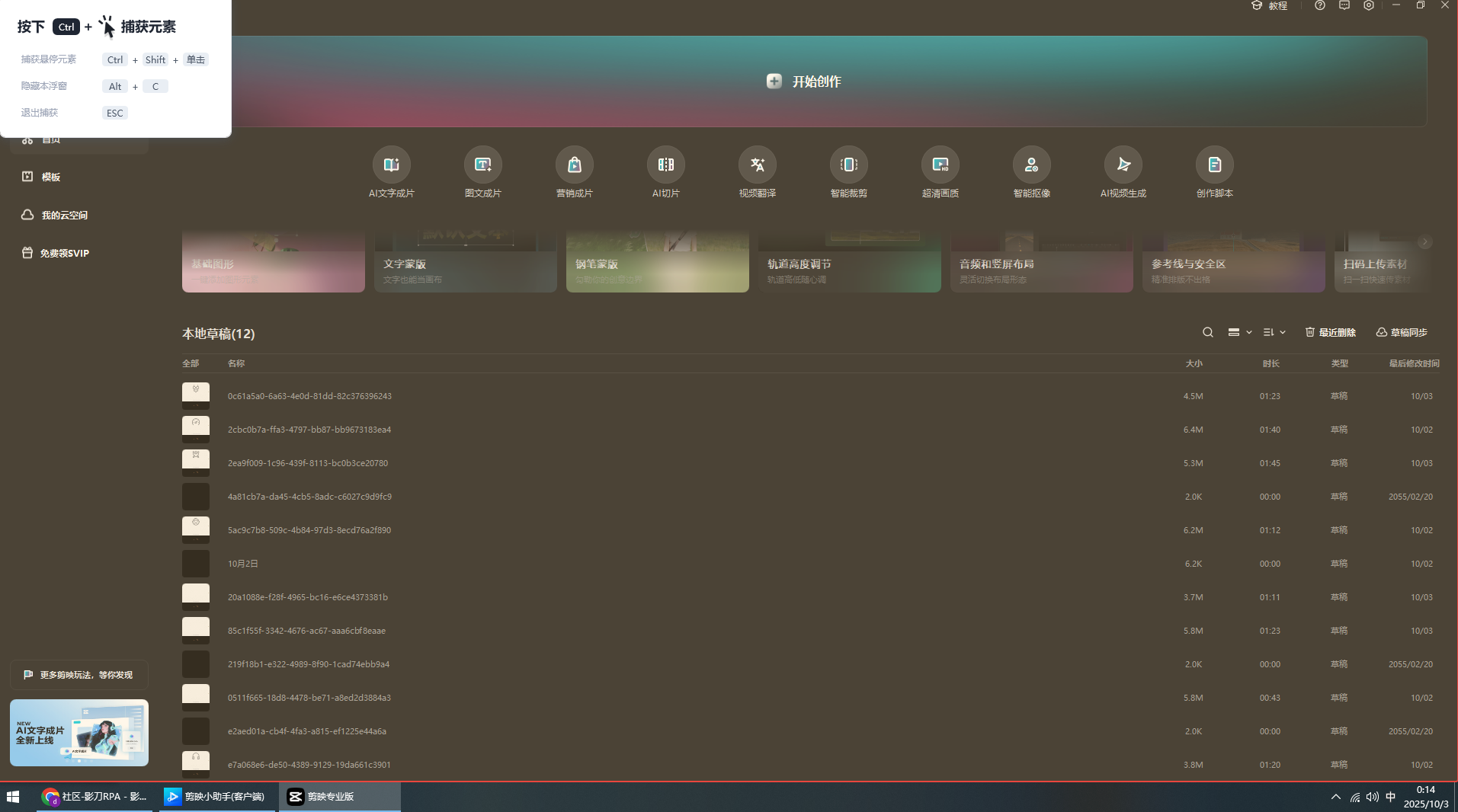Click the 01:45 duration cell
The width and height of the screenshot is (1458, 812).
[1270, 463]
